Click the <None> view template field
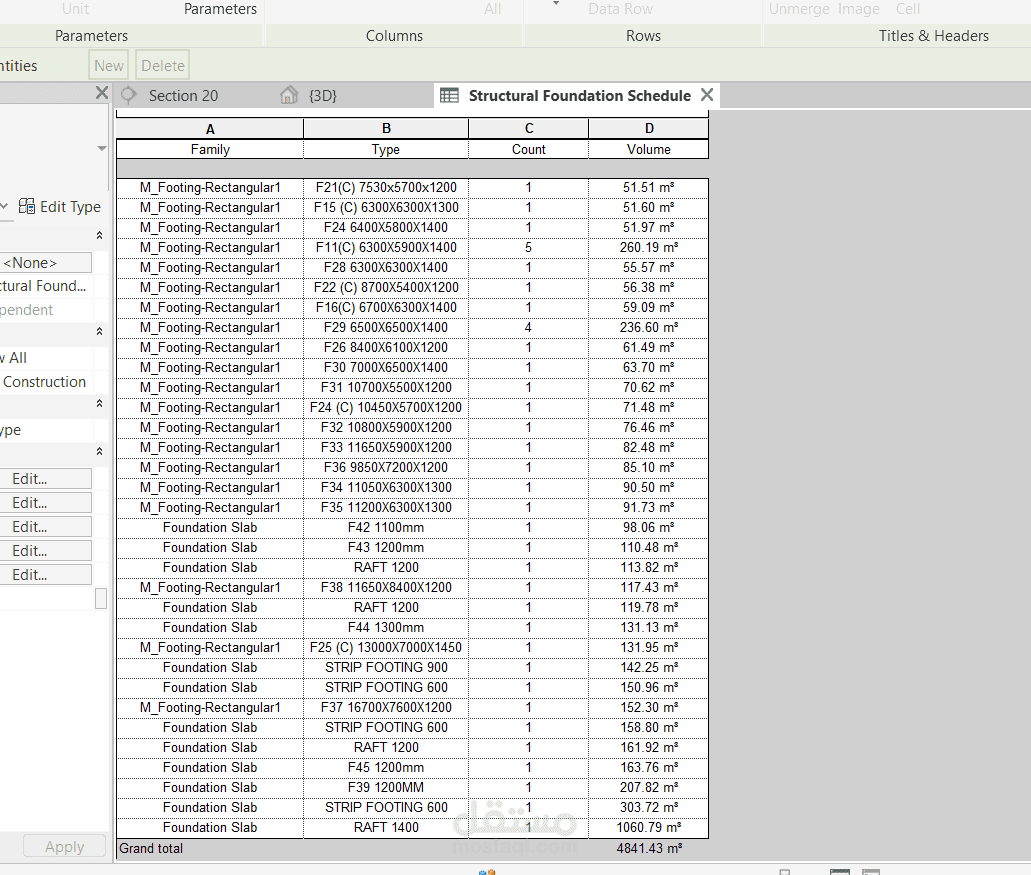 45,263
